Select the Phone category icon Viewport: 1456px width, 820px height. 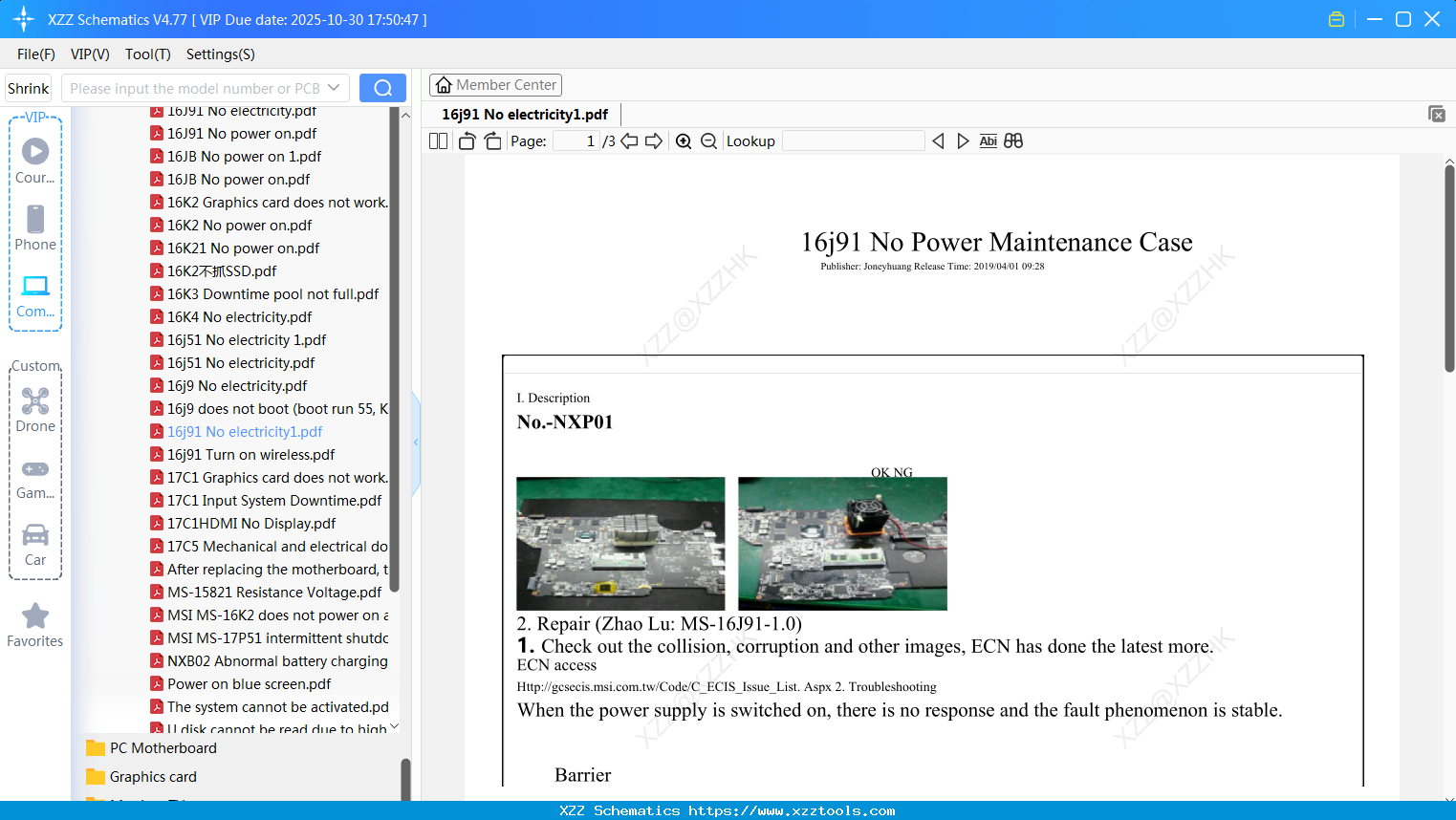(x=35, y=228)
